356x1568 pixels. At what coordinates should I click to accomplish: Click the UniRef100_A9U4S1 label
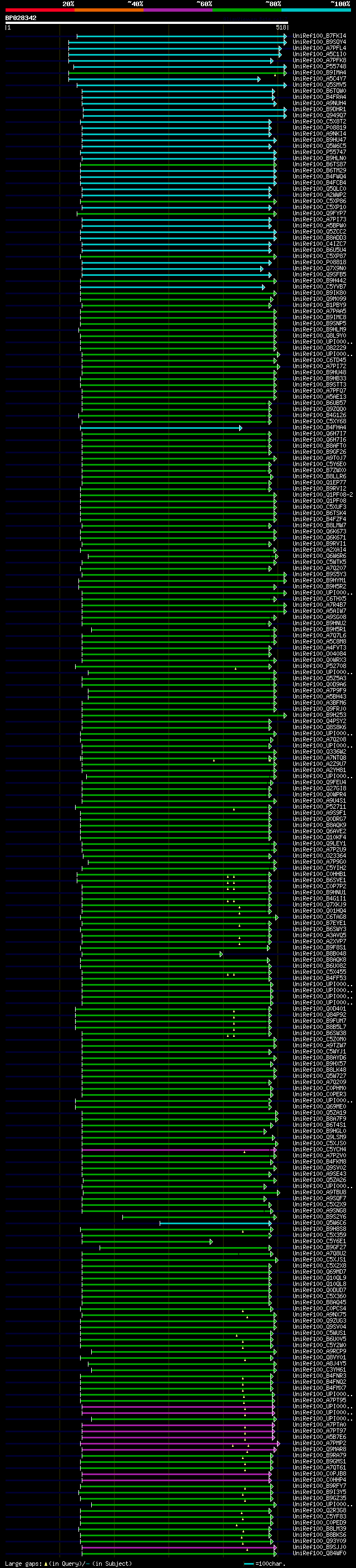pos(319,800)
